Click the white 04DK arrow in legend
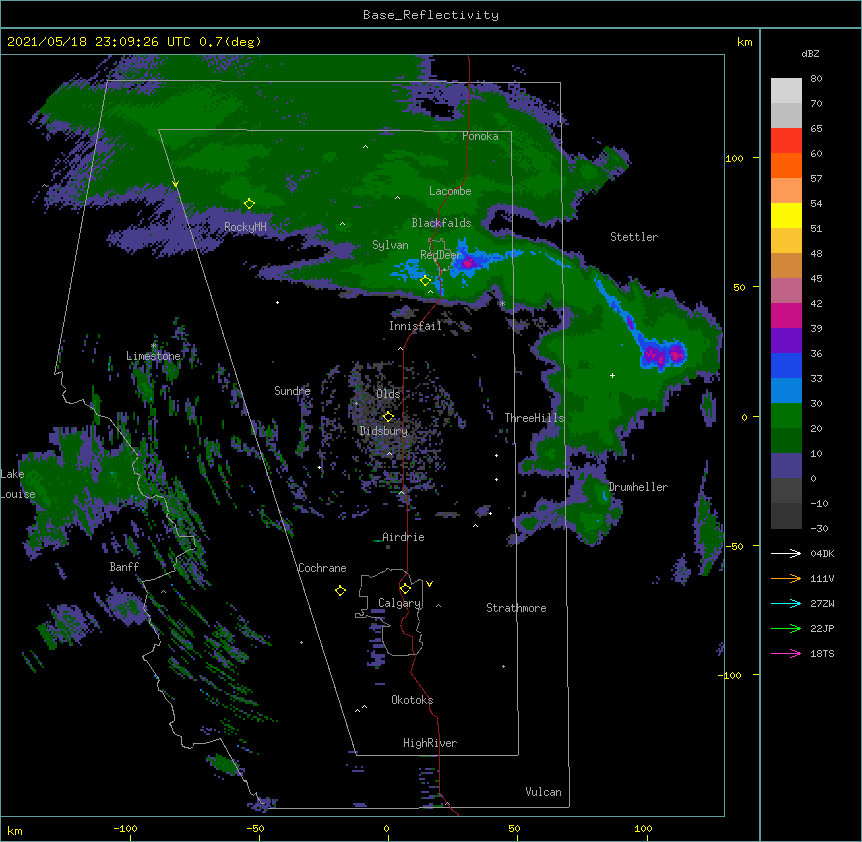 click(x=786, y=553)
